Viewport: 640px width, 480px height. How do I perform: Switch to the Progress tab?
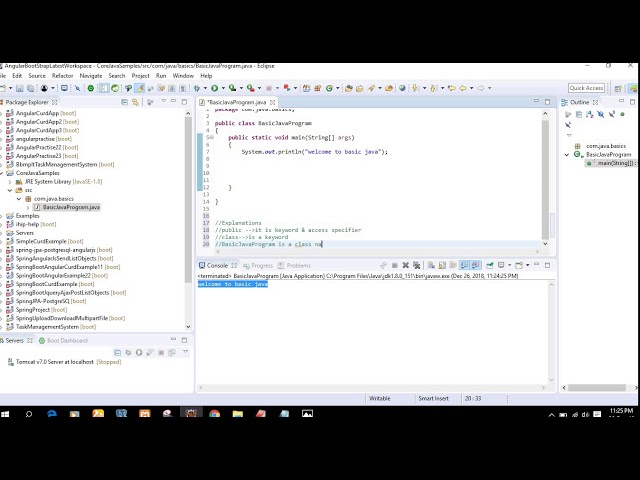tap(258, 266)
